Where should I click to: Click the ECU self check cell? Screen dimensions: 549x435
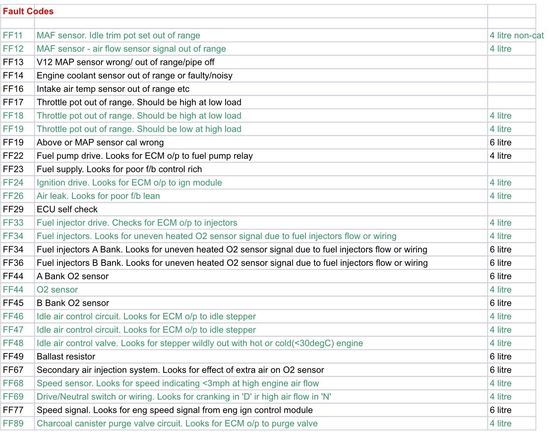click(x=261, y=209)
